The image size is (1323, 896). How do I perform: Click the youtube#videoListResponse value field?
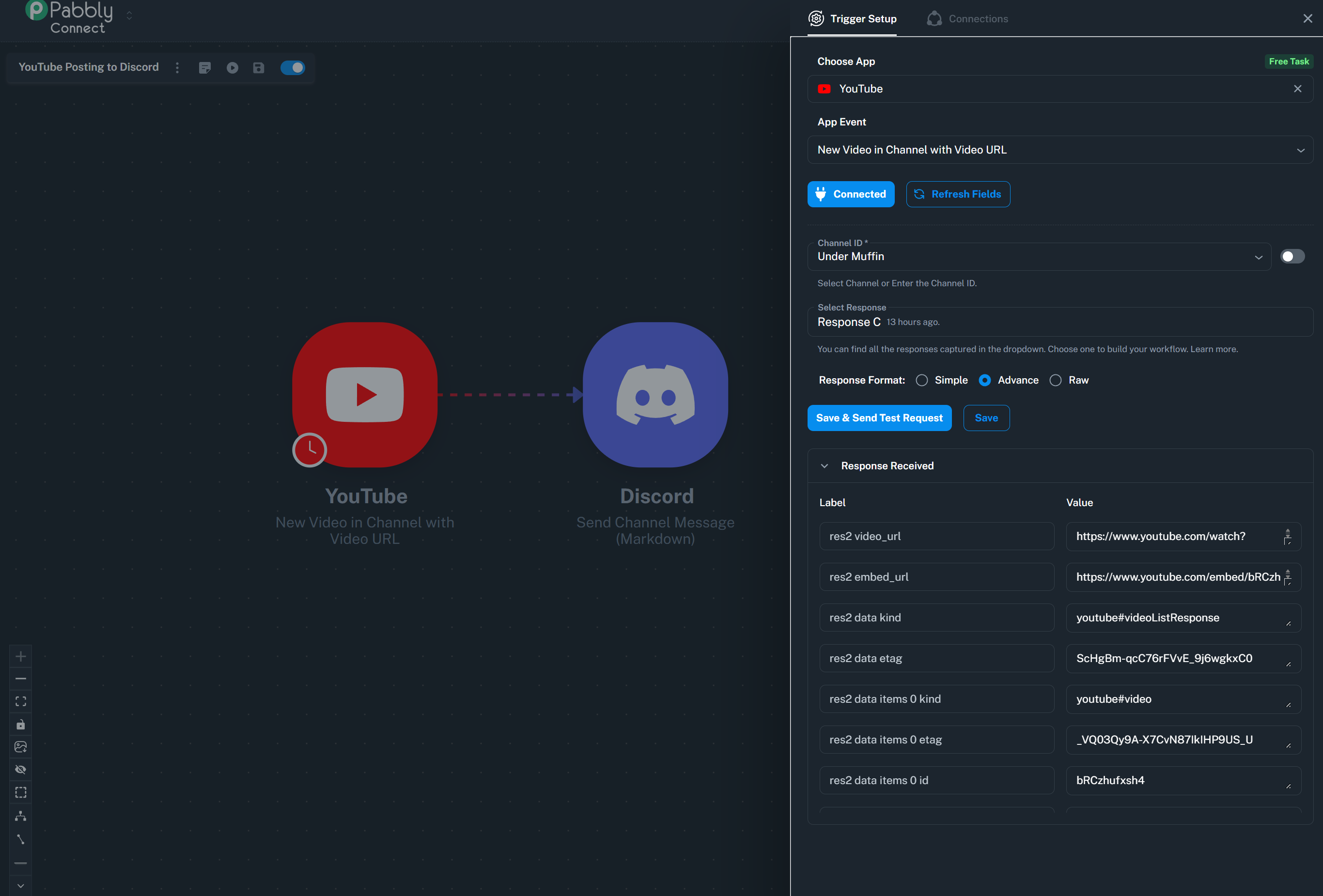(x=1183, y=618)
